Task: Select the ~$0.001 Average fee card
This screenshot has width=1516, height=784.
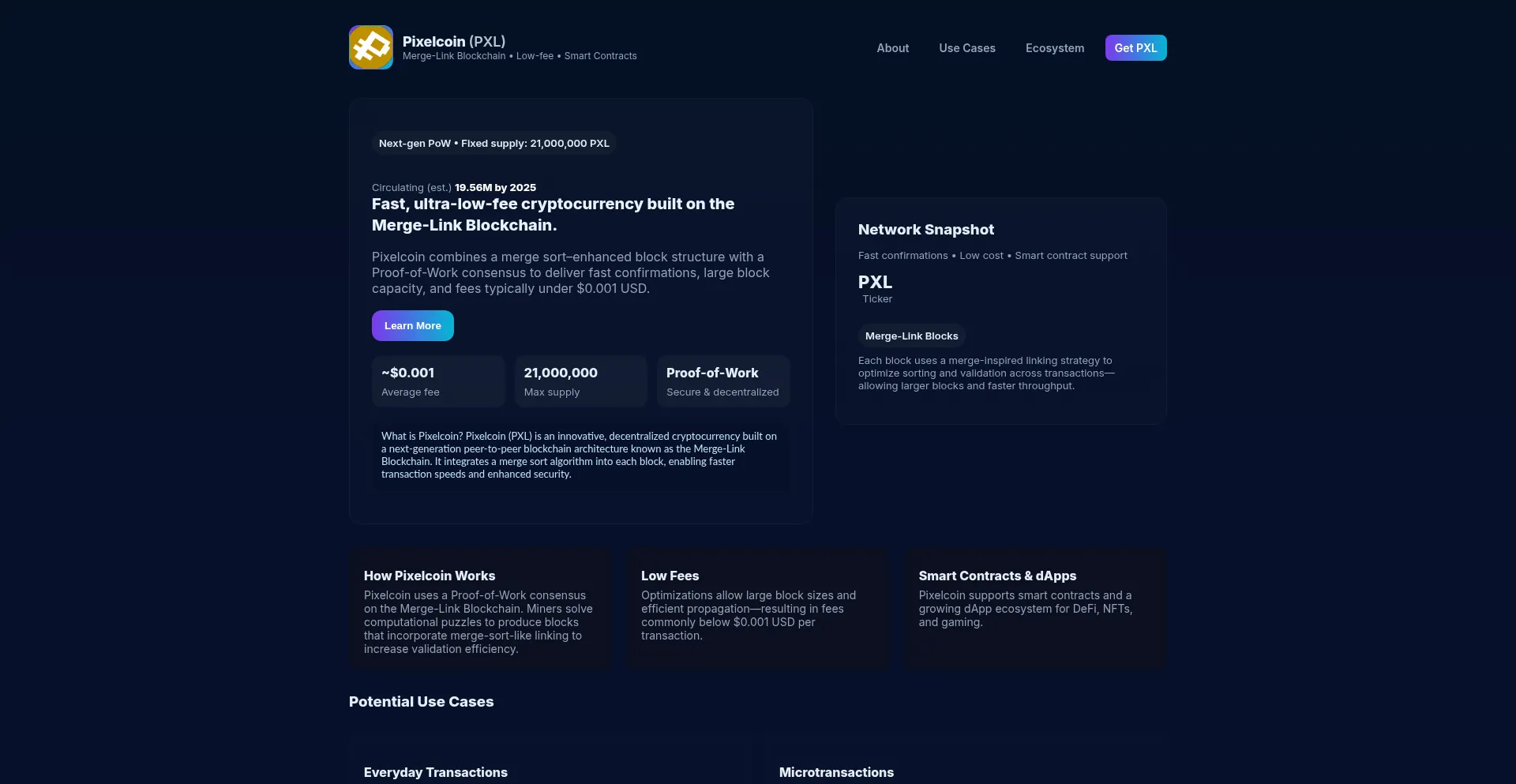Action: coord(437,381)
